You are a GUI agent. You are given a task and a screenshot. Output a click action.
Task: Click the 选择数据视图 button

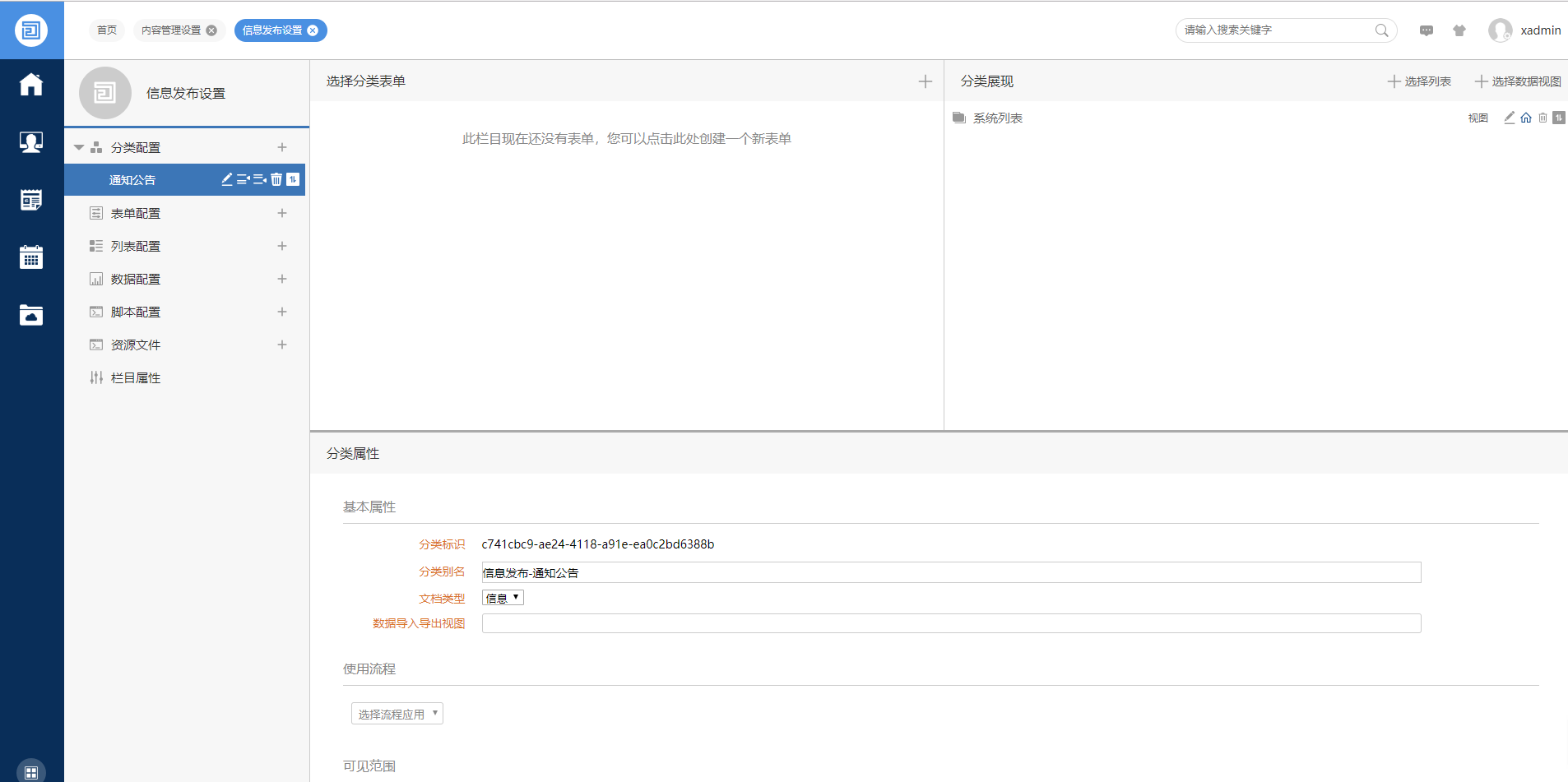(1518, 81)
